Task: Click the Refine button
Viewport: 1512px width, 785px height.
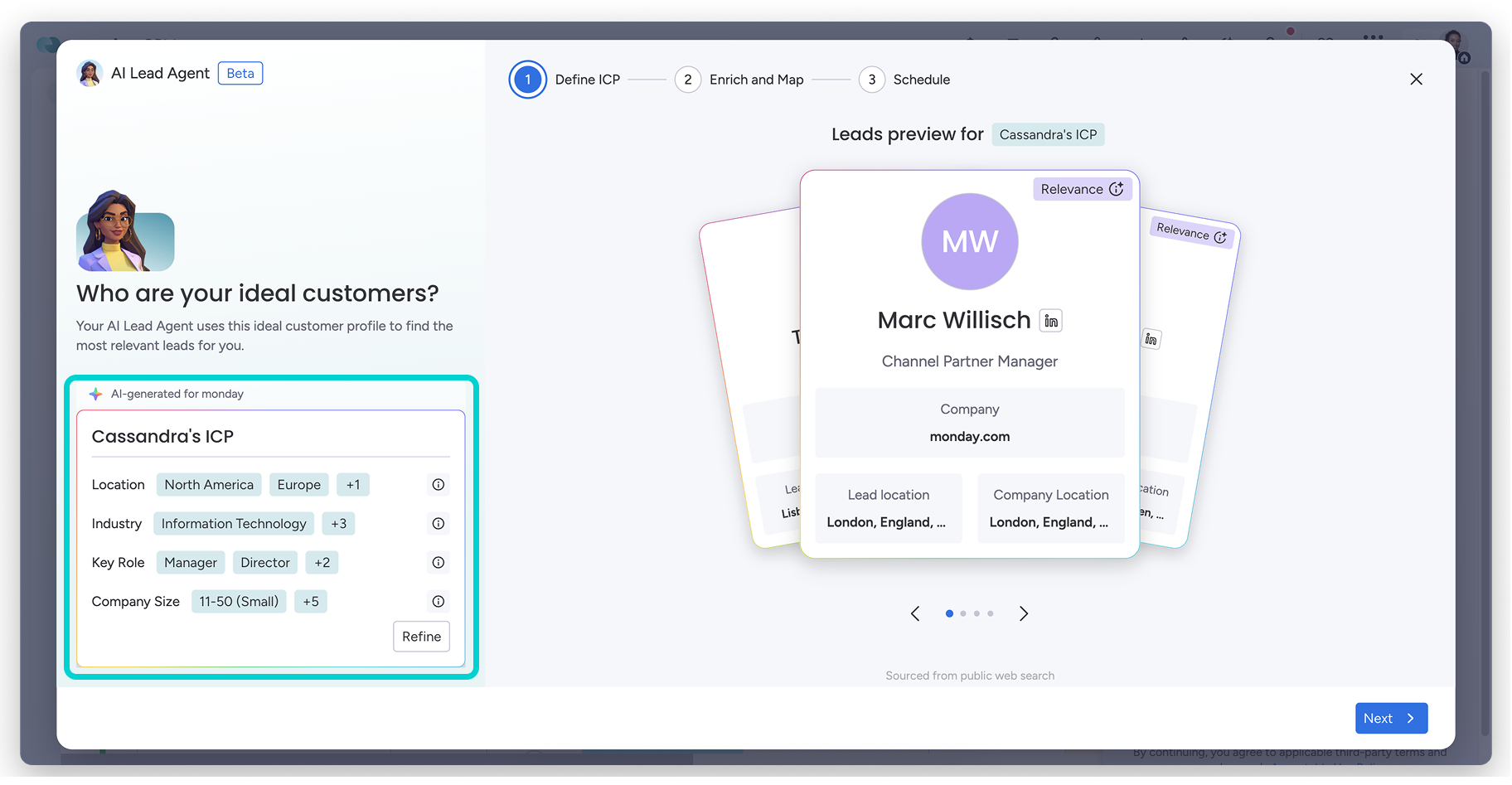Action: (421, 637)
